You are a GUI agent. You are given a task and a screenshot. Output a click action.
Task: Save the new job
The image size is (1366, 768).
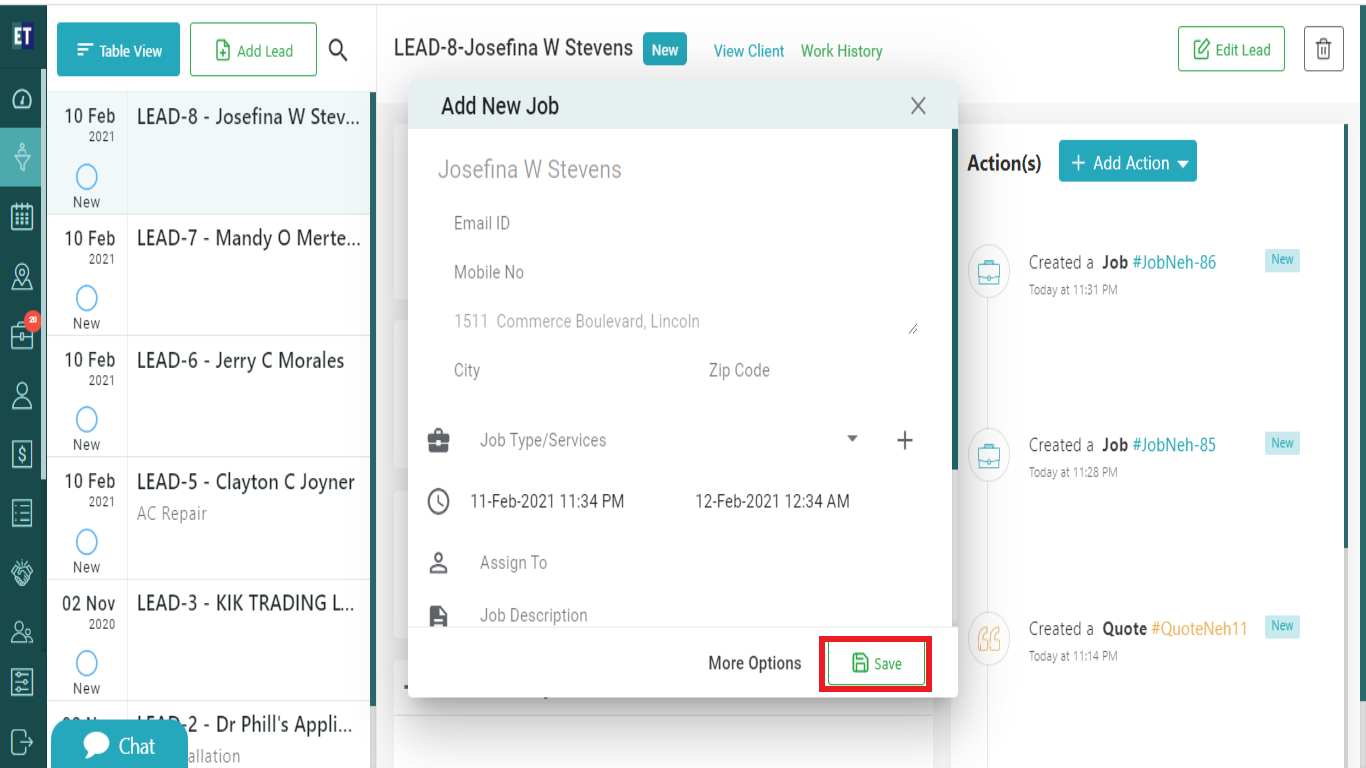coord(876,663)
